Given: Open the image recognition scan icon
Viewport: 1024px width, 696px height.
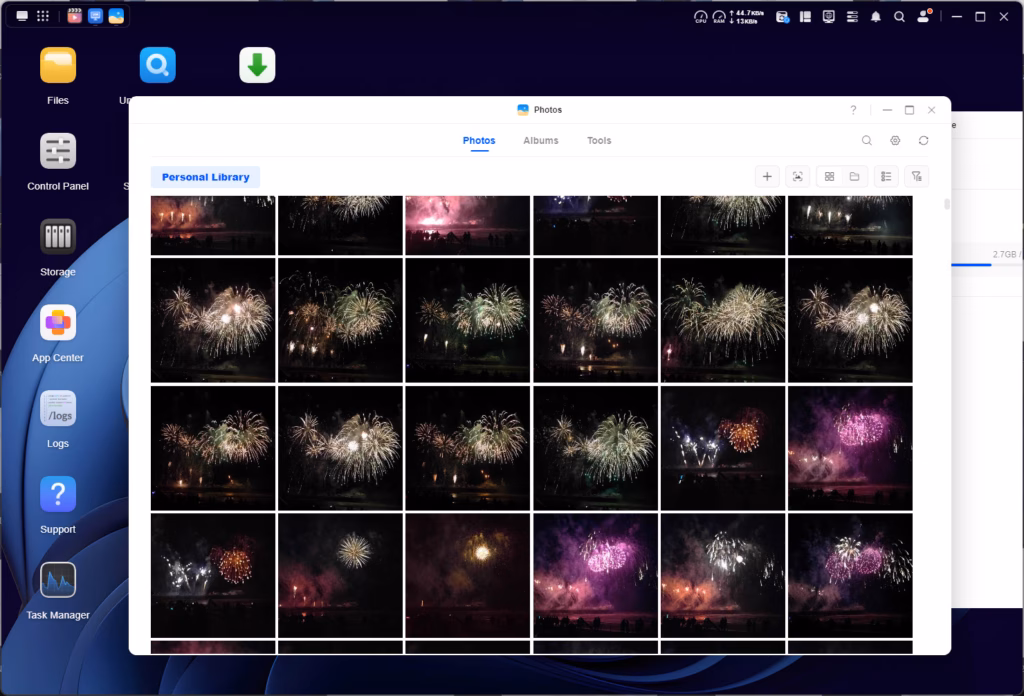Looking at the screenshot, I should tap(797, 177).
